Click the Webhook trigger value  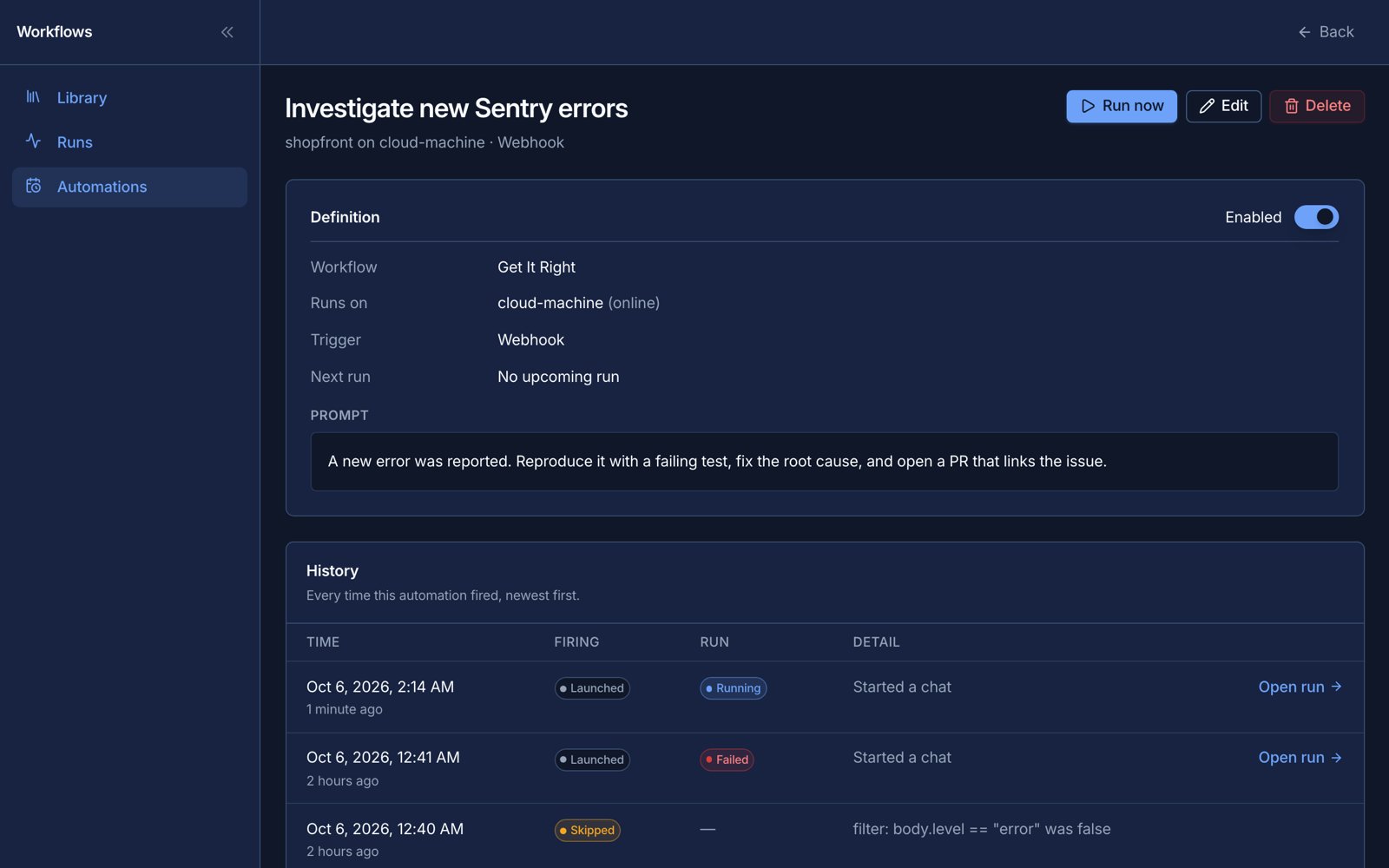click(x=530, y=340)
